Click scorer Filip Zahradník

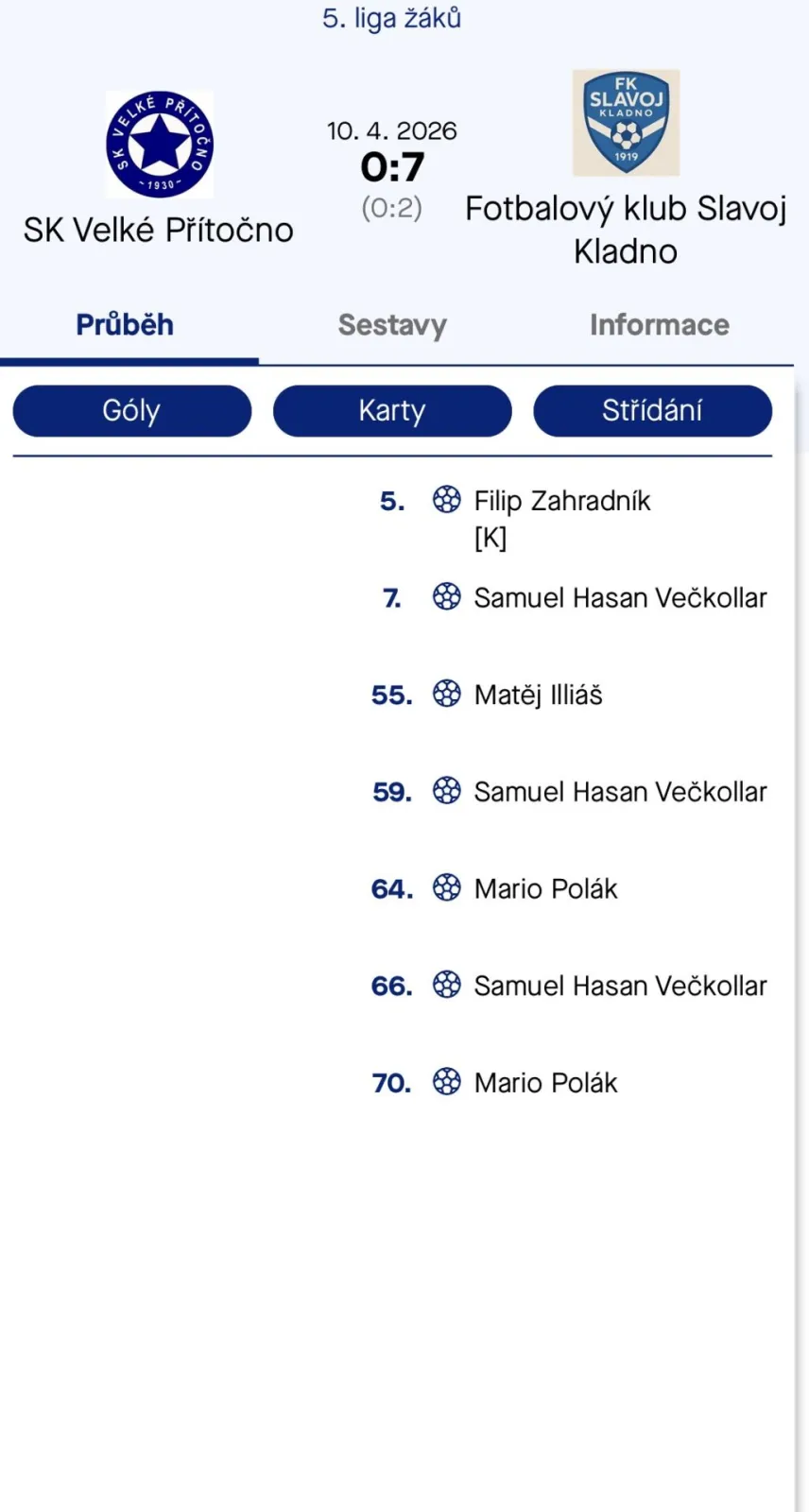[x=561, y=501]
